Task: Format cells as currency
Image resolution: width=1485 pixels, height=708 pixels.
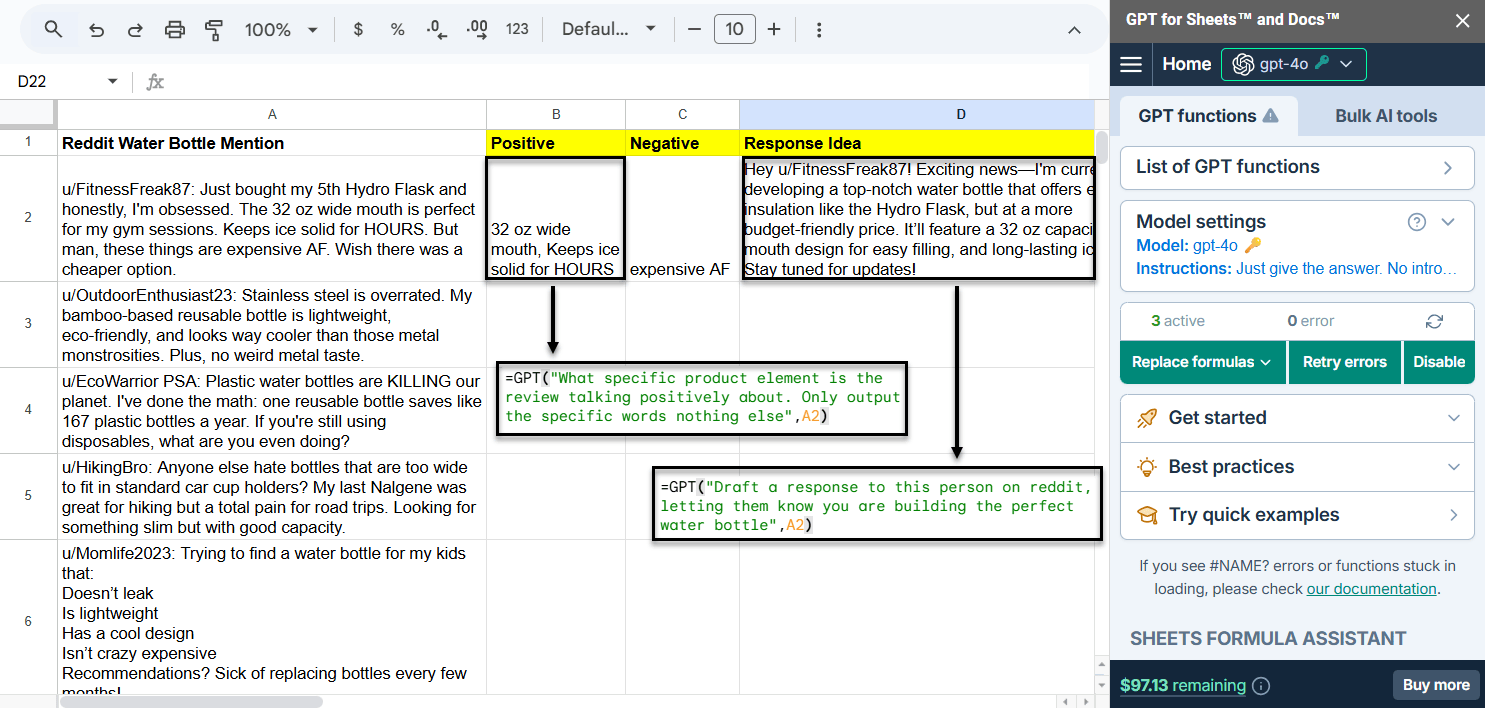Action: pos(358,30)
